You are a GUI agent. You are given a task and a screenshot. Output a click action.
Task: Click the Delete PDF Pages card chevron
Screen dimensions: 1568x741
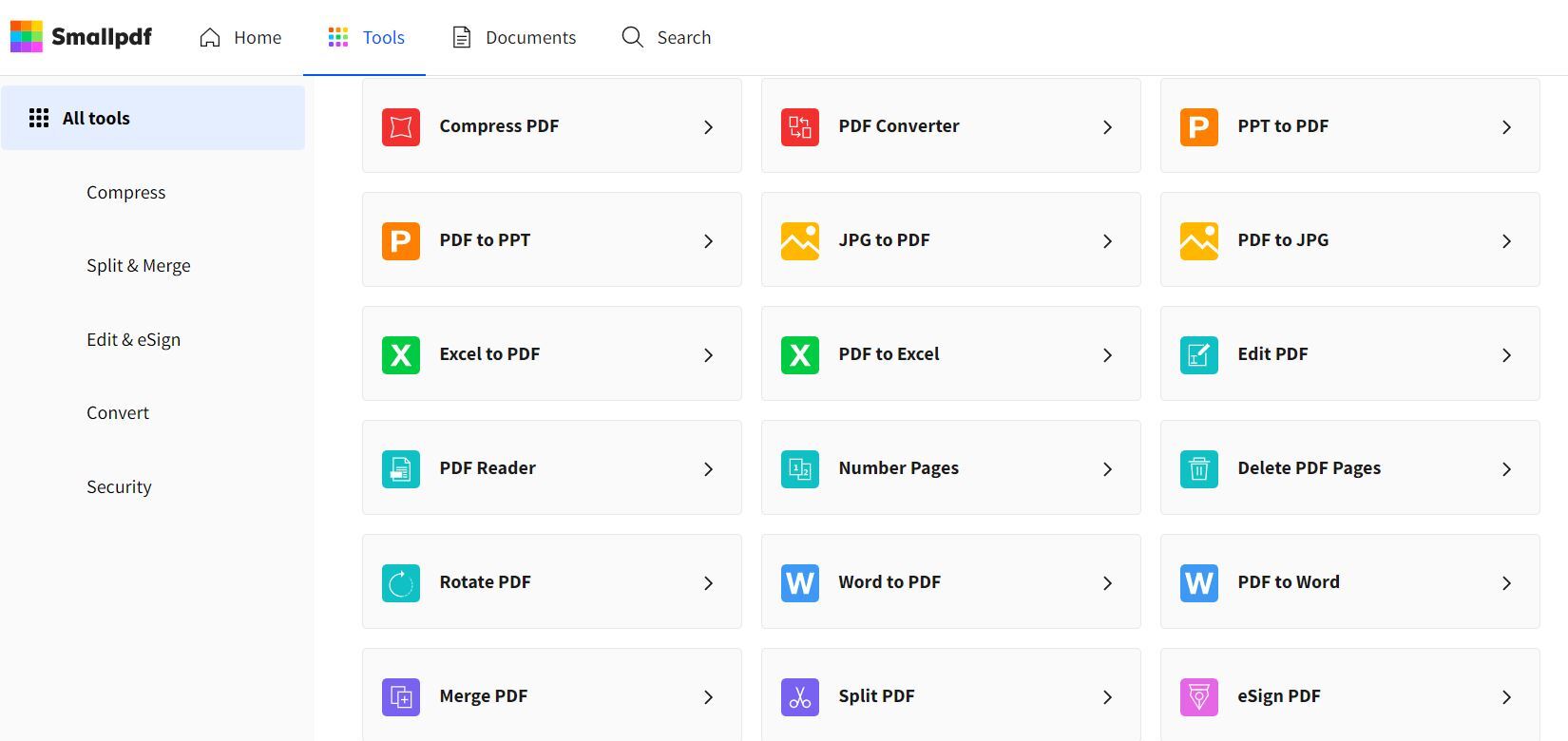(1506, 468)
